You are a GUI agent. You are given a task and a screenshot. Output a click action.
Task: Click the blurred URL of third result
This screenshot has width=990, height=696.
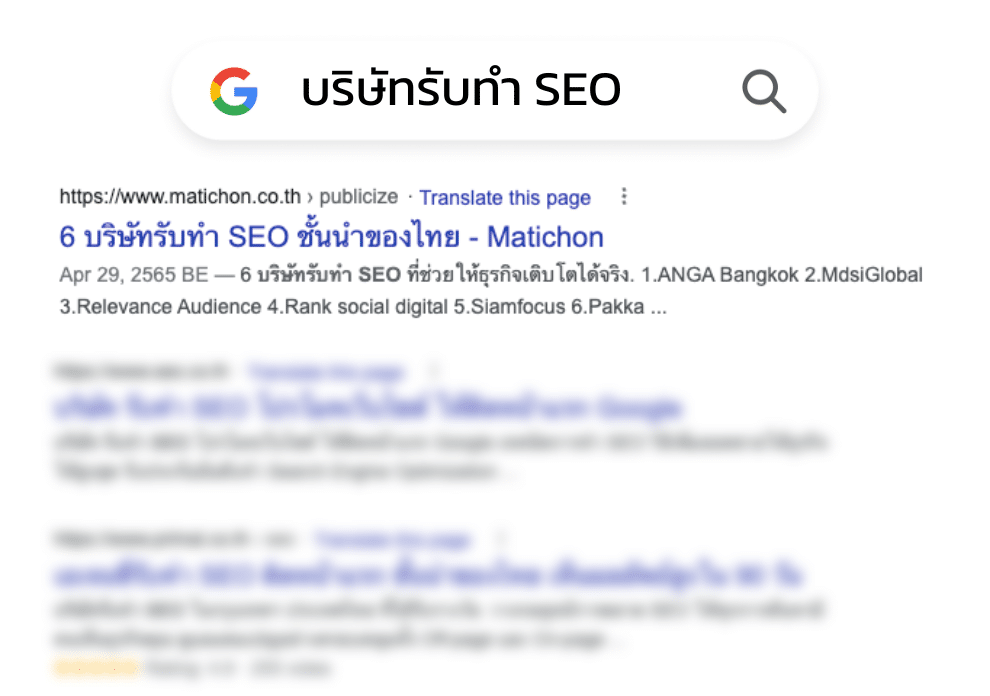click(176, 539)
